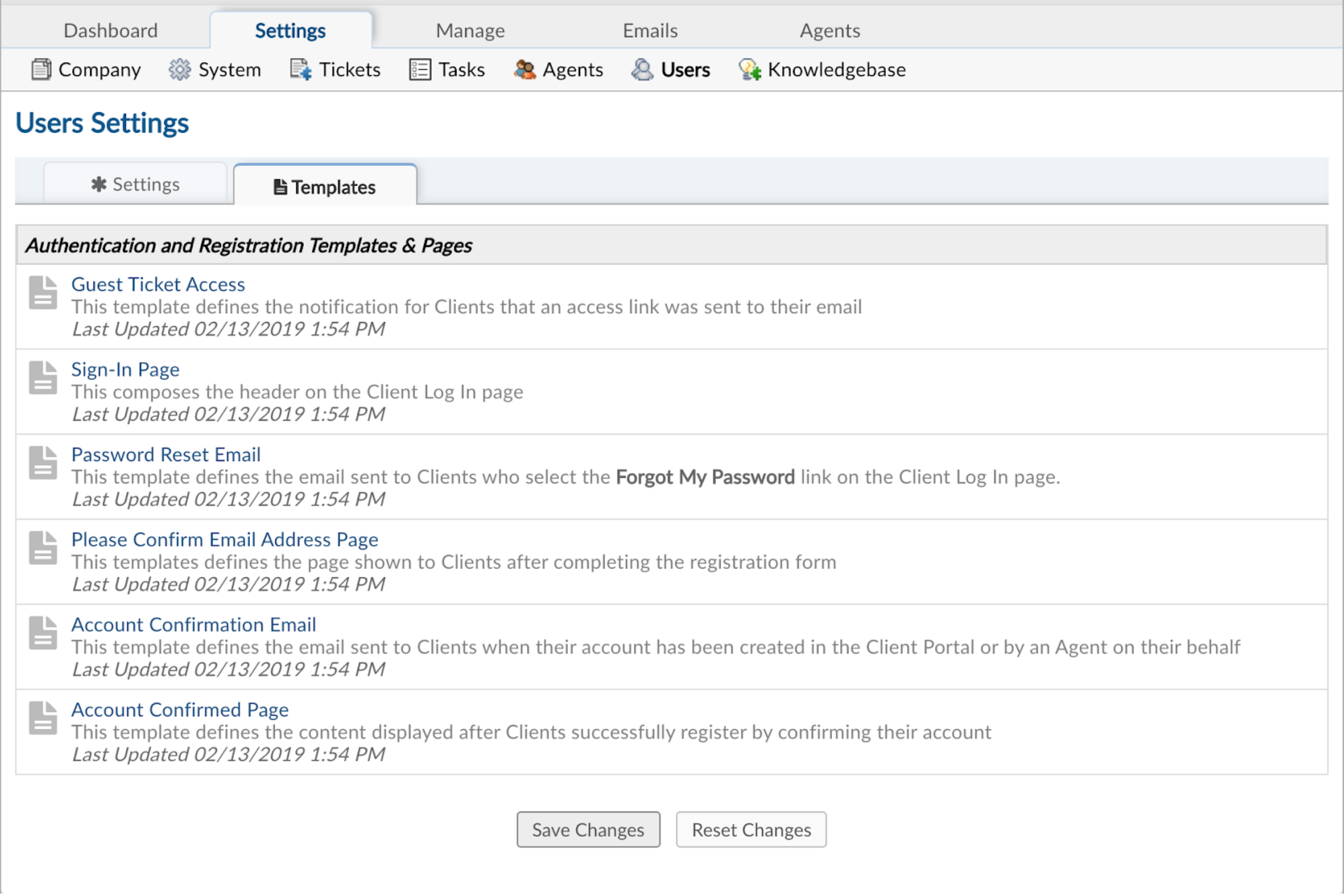Image resolution: width=1344 pixels, height=896 pixels.
Task: Open the Tickets settings section
Action: pos(349,69)
